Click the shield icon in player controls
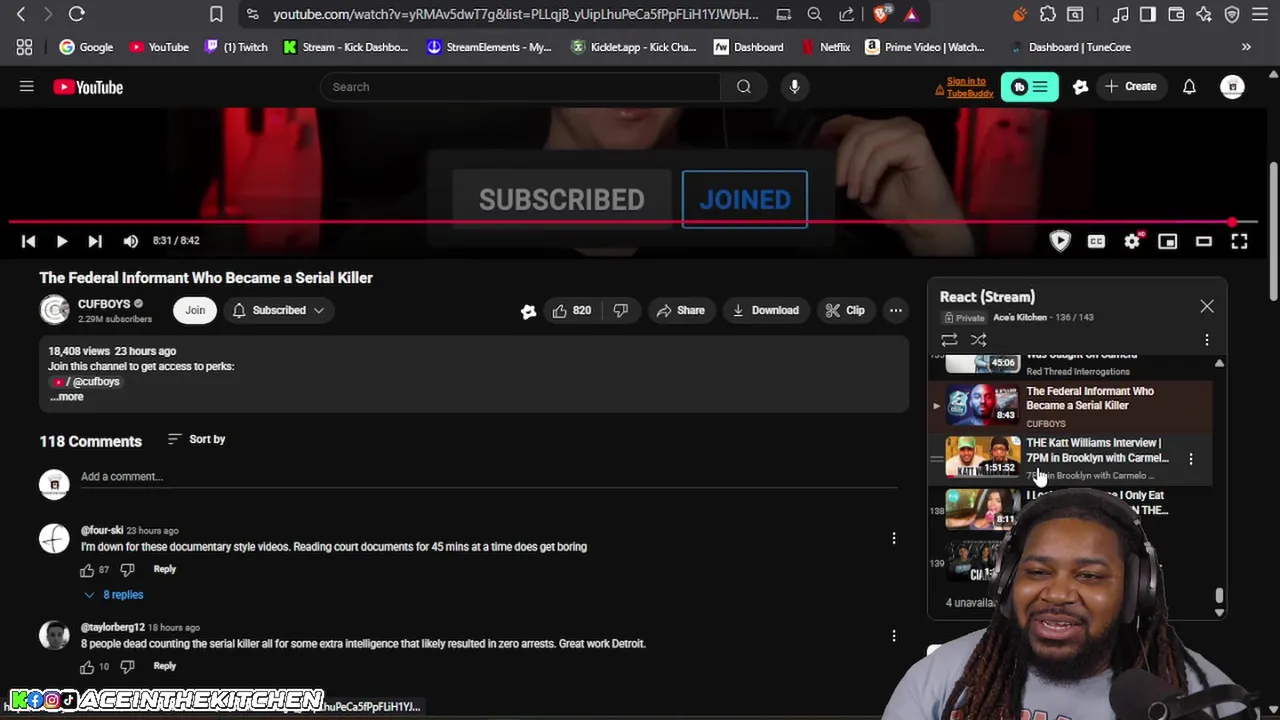This screenshot has width=1280, height=720. pos(1060,241)
